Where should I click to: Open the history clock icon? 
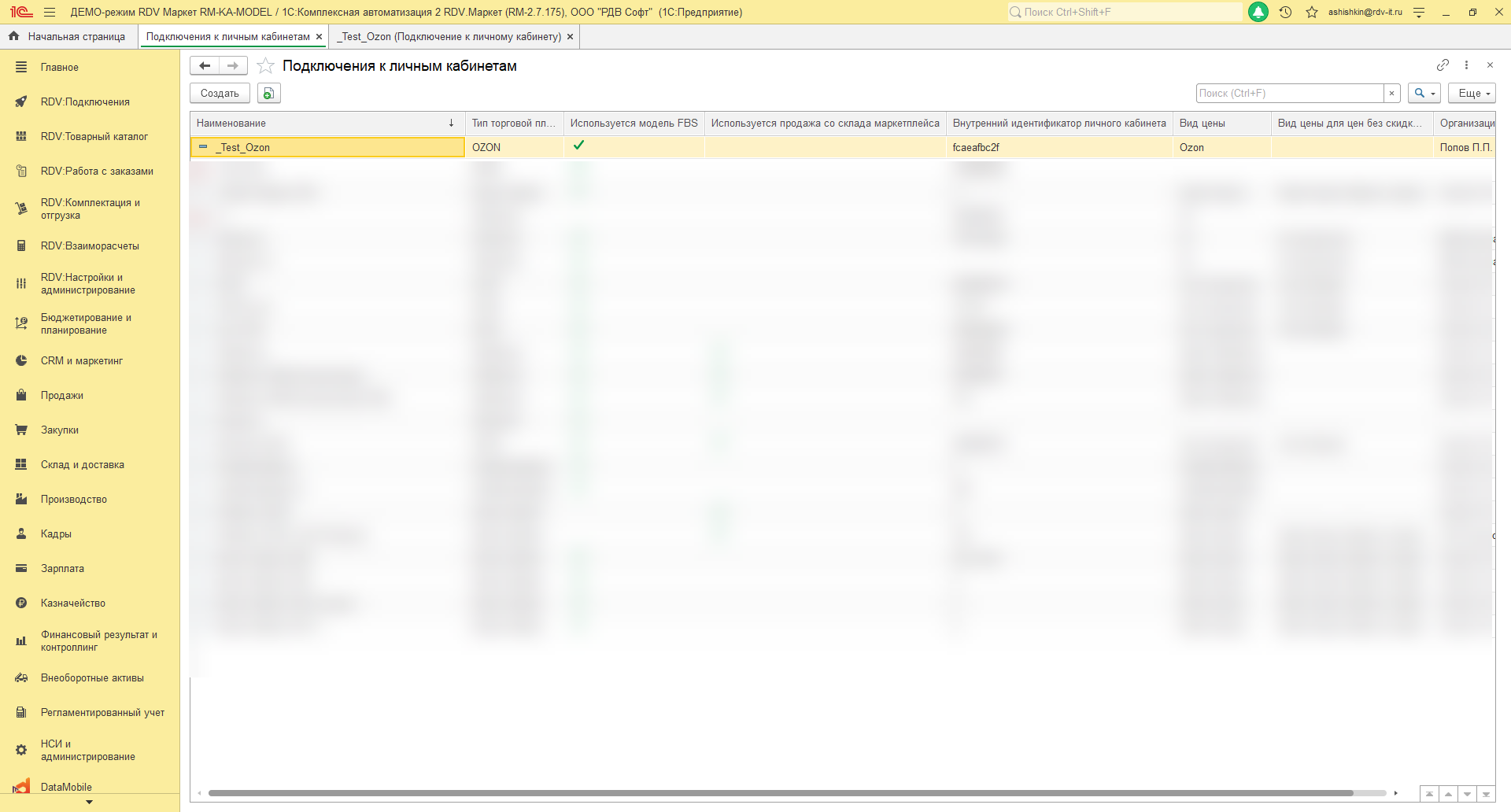click(1285, 12)
